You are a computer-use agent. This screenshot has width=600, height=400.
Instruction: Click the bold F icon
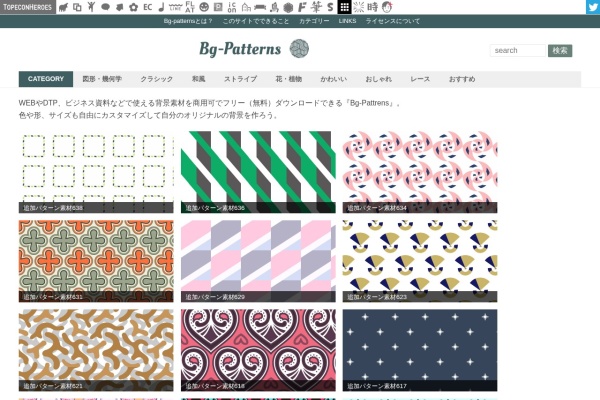pyautogui.click(x=302, y=7)
